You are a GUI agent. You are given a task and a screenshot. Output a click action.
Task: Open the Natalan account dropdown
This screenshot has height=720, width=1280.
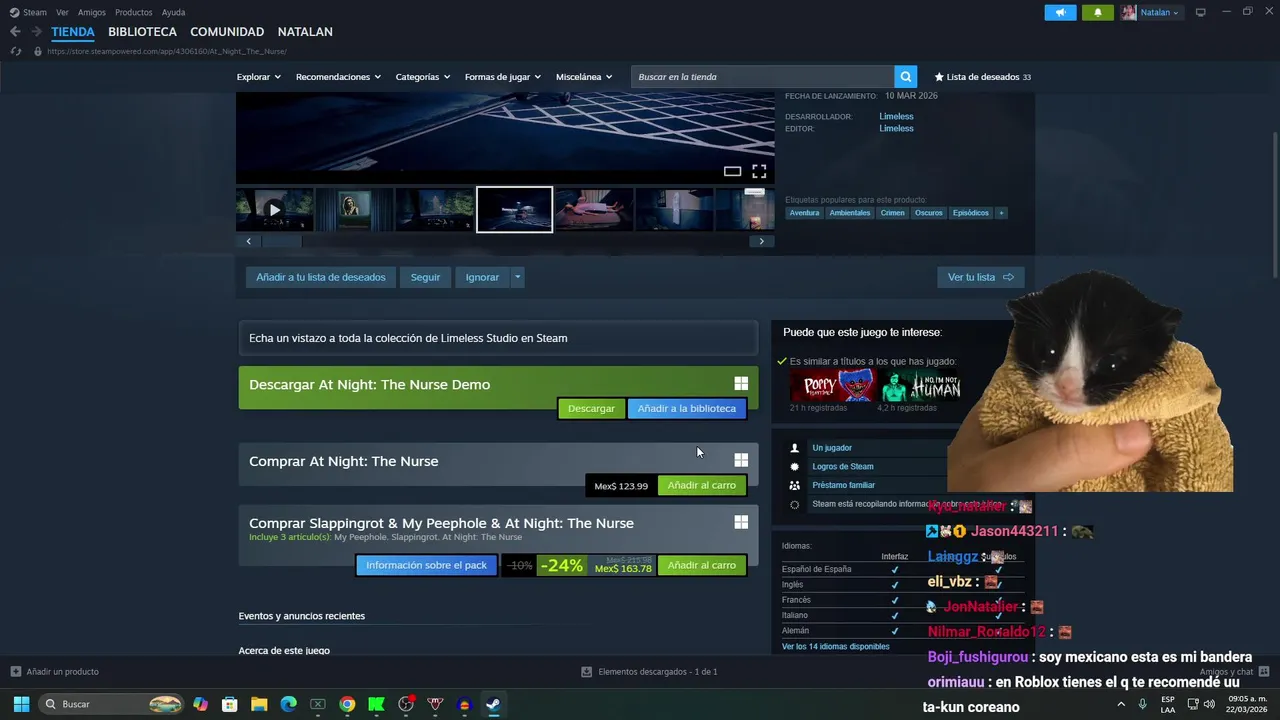click(1159, 12)
